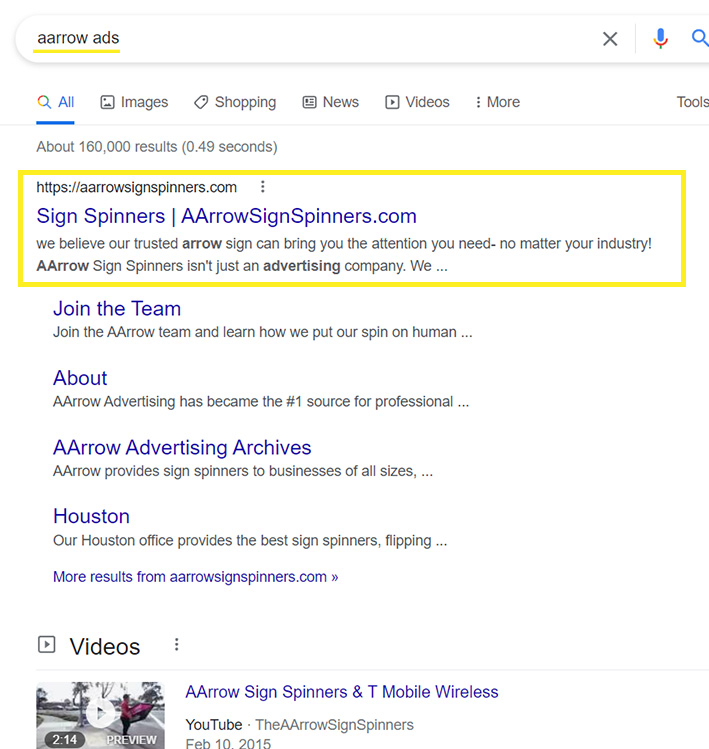Open the 'About' sitelink
Viewport: 709px width, 749px height.
click(80, 378)
